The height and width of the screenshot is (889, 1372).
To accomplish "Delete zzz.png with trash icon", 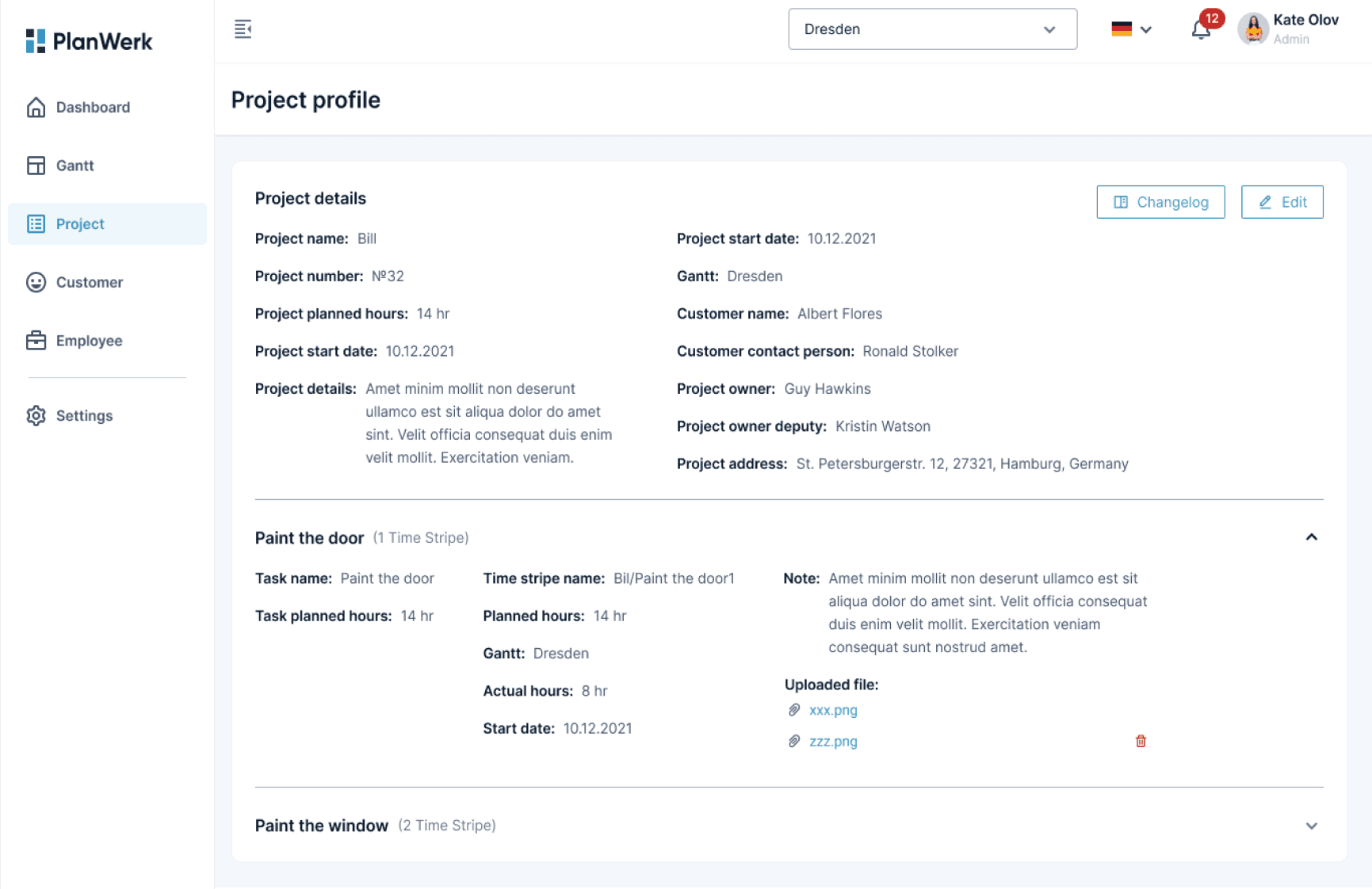I will 1141,741.
